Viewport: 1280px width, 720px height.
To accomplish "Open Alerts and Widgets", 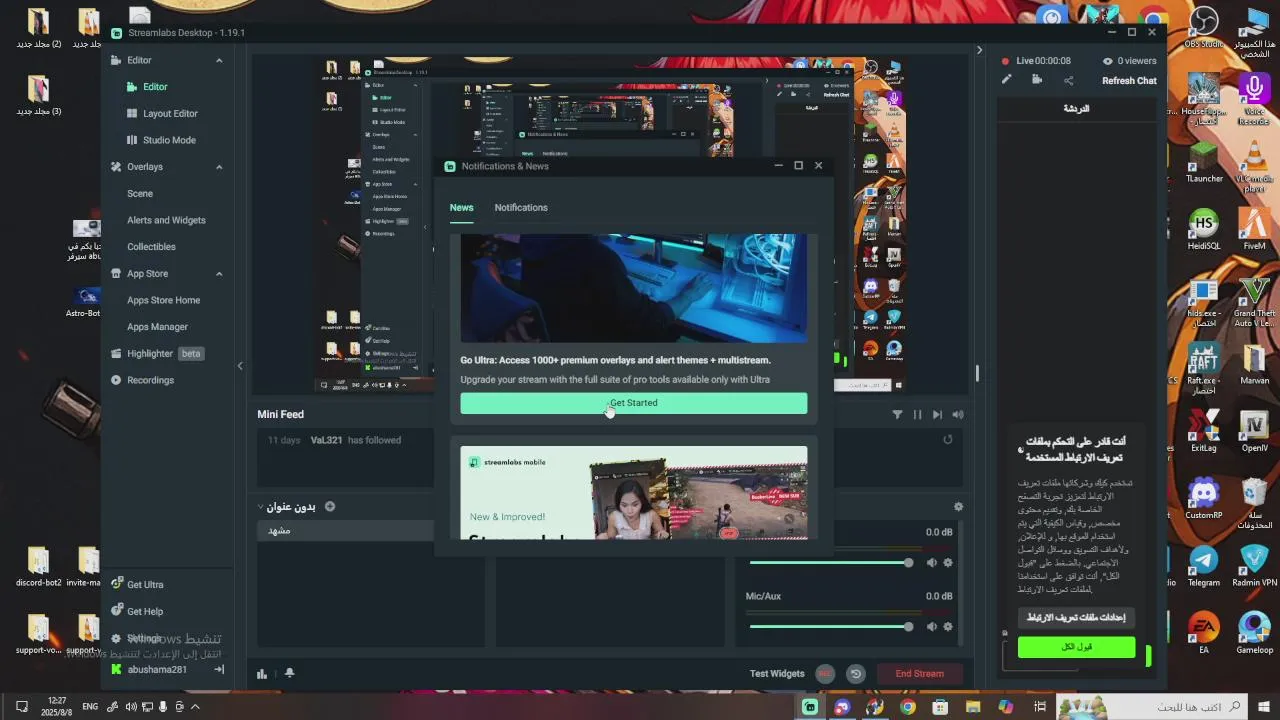I will [x=166, y=220].
